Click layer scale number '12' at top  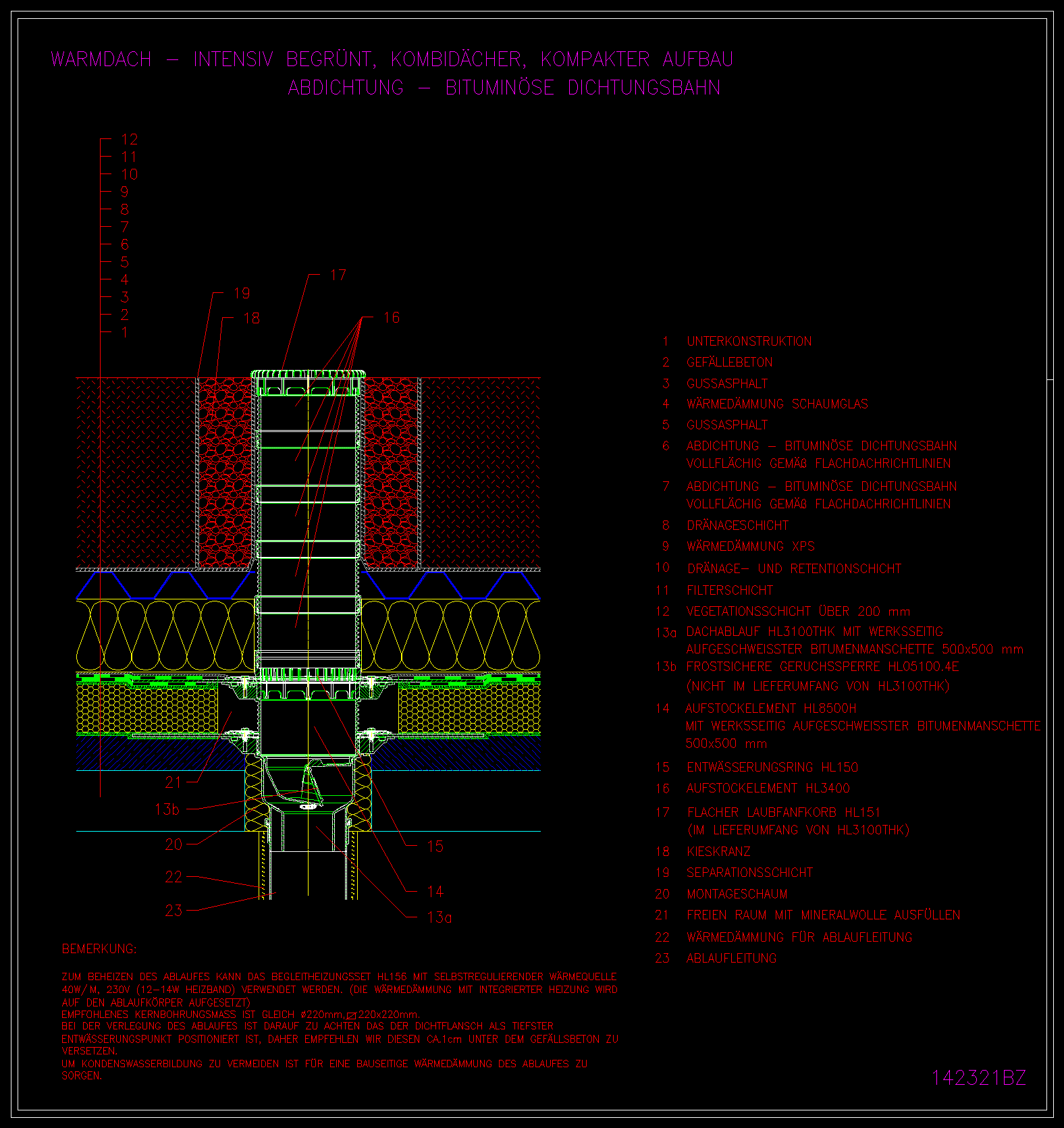pyautogui.click(x=130, y=139)
